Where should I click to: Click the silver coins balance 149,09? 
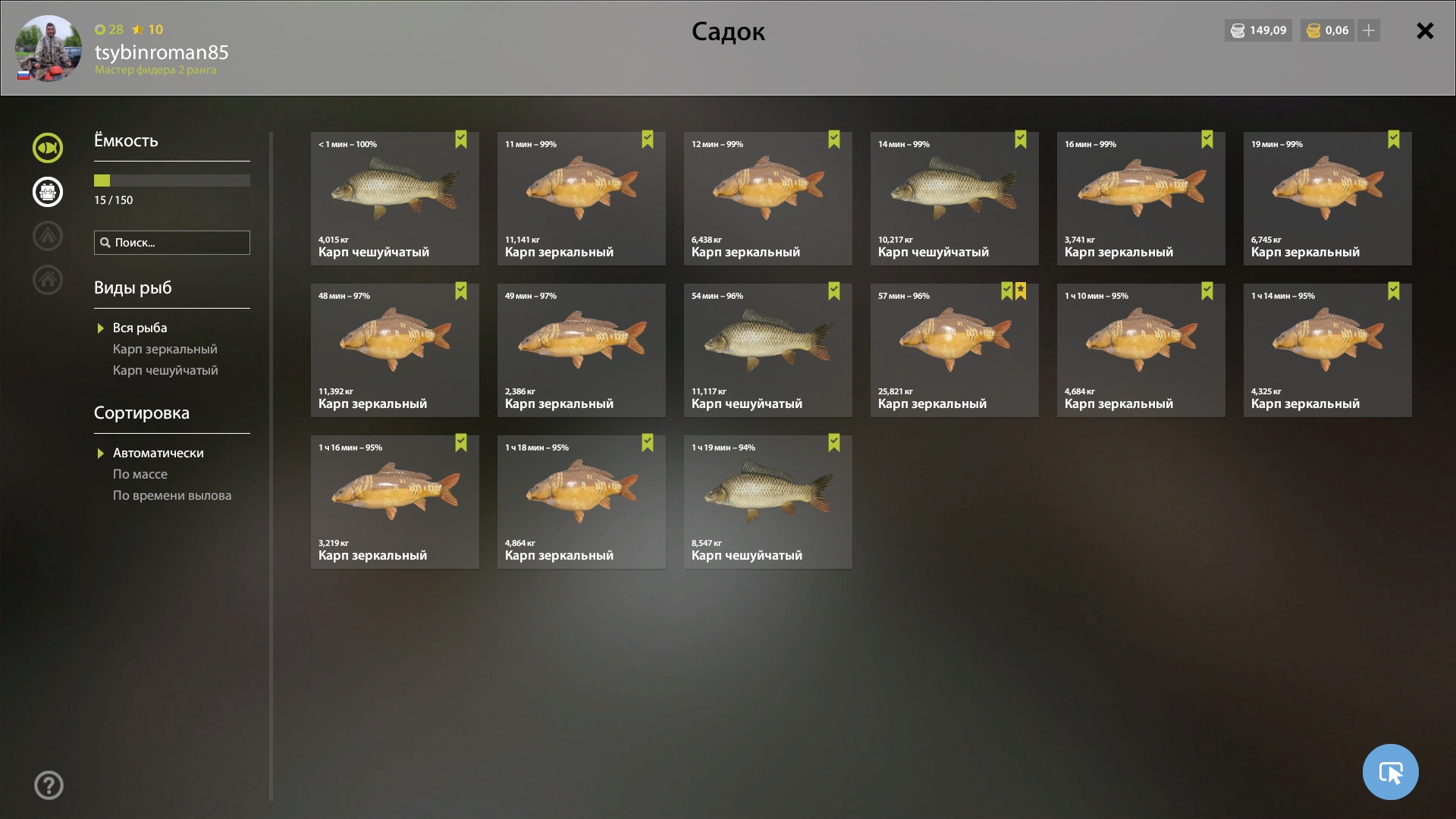click(x=1258, y=30)
